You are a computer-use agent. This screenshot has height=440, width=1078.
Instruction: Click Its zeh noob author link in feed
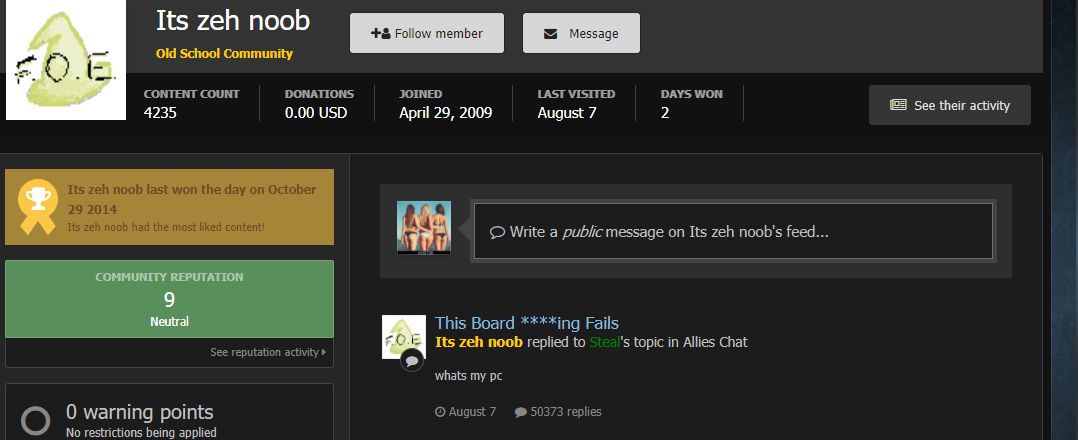tap(479, 342)
